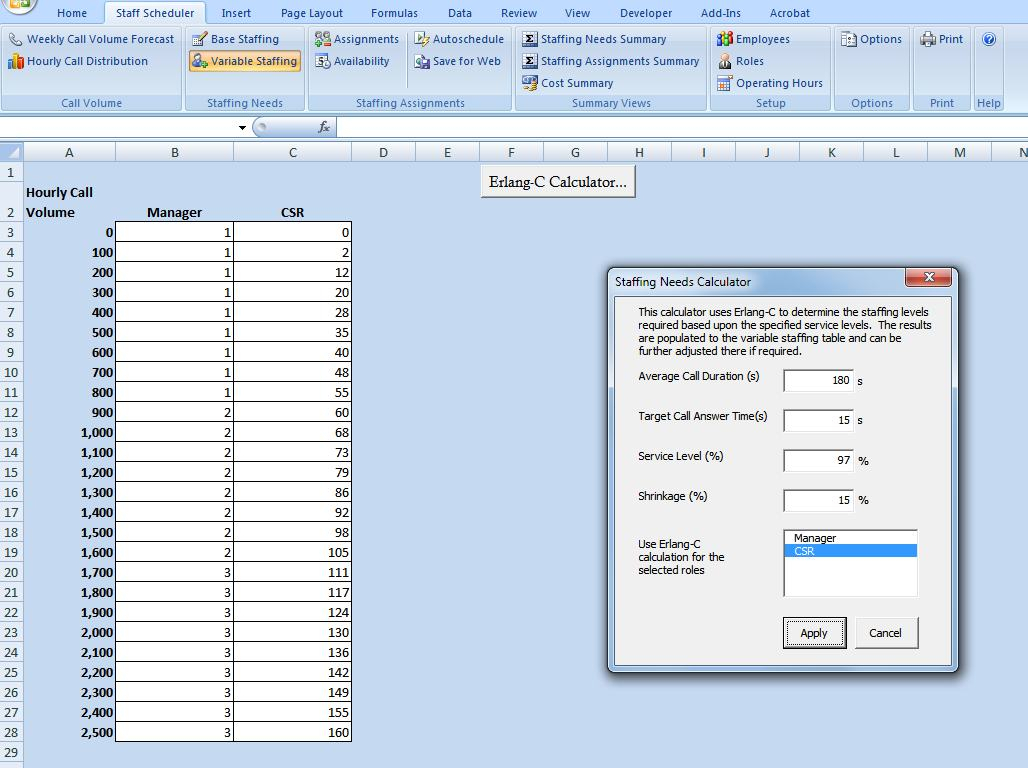Screen dimensions: 1028x768
Task: Switch to the Formulas ribbon tab
Action: 394,13
